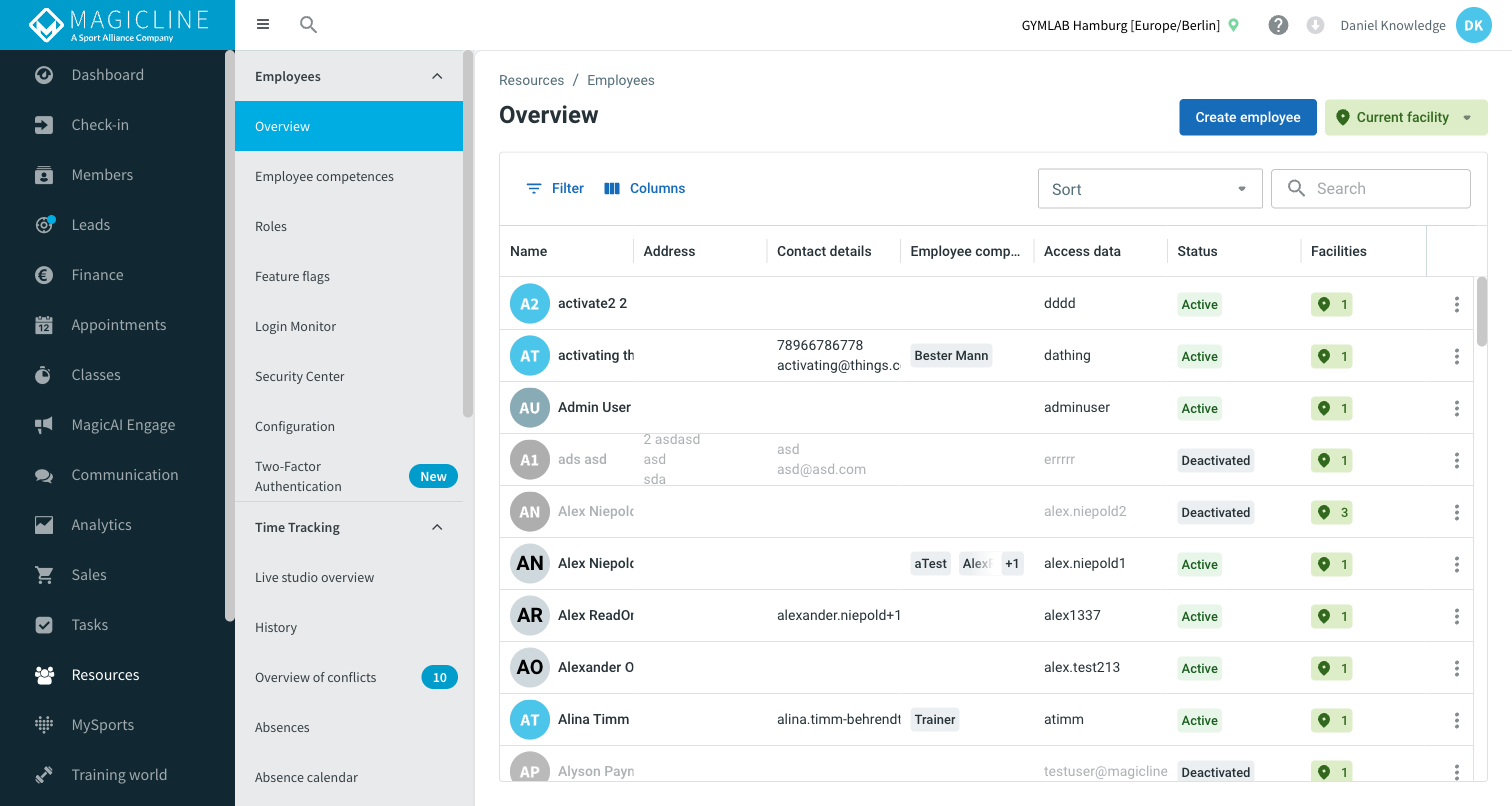Click the Deactivated status for alex.niepold2
This screenshot has height=806, width=1512.
click(1216, 512)
